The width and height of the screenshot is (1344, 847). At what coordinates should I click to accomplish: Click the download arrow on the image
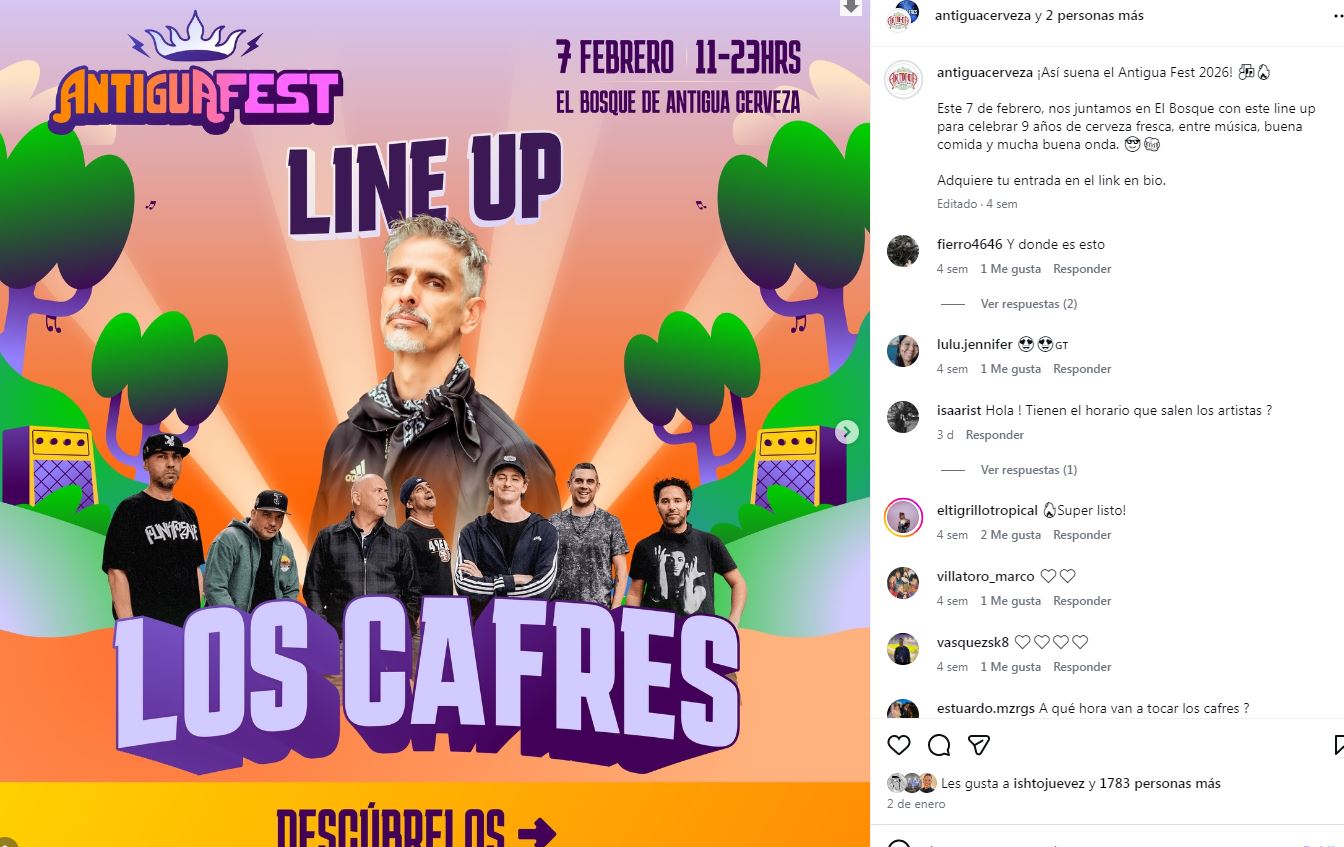click(x=851, y=7)
